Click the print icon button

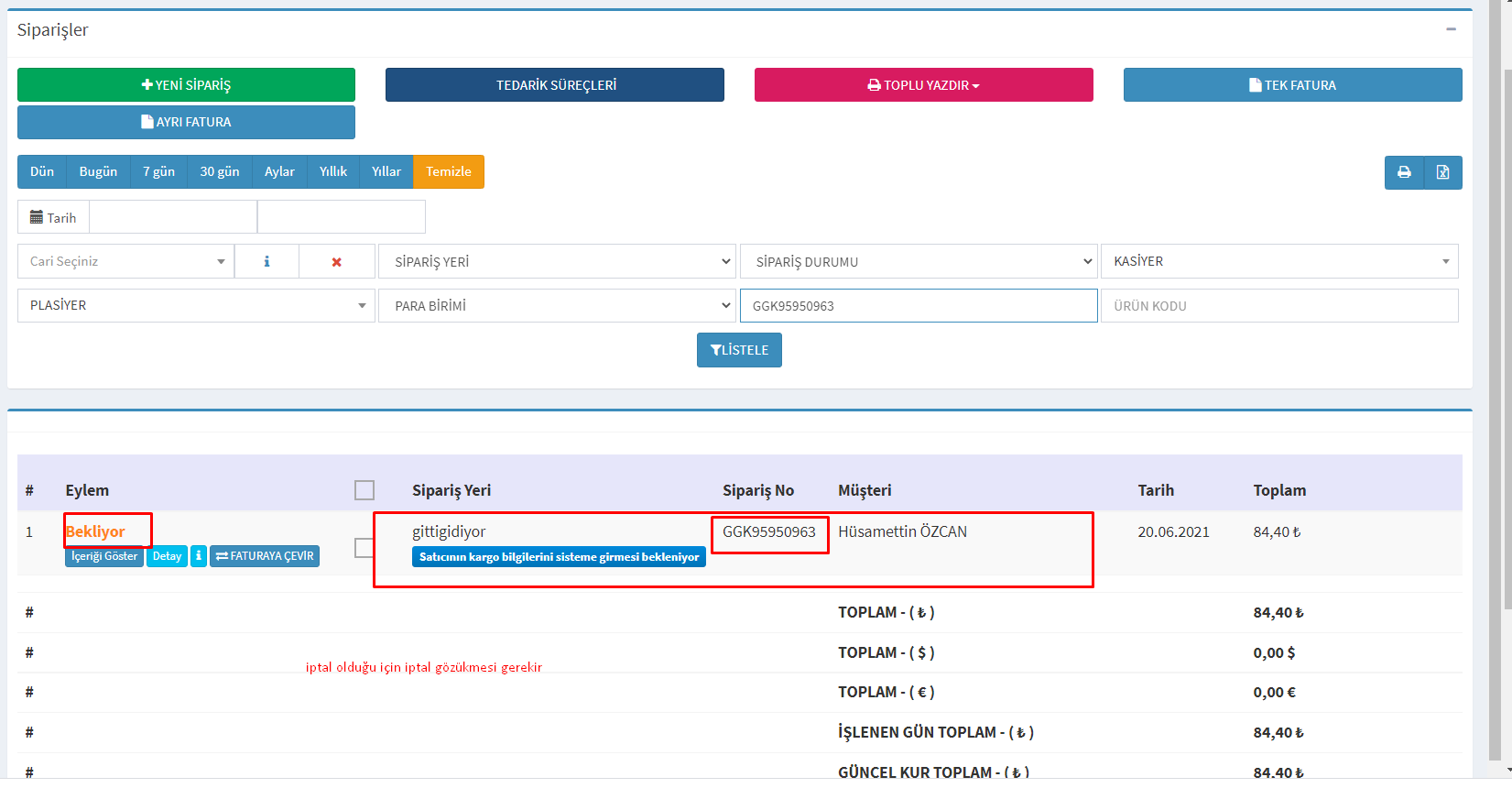(1404, 172)
